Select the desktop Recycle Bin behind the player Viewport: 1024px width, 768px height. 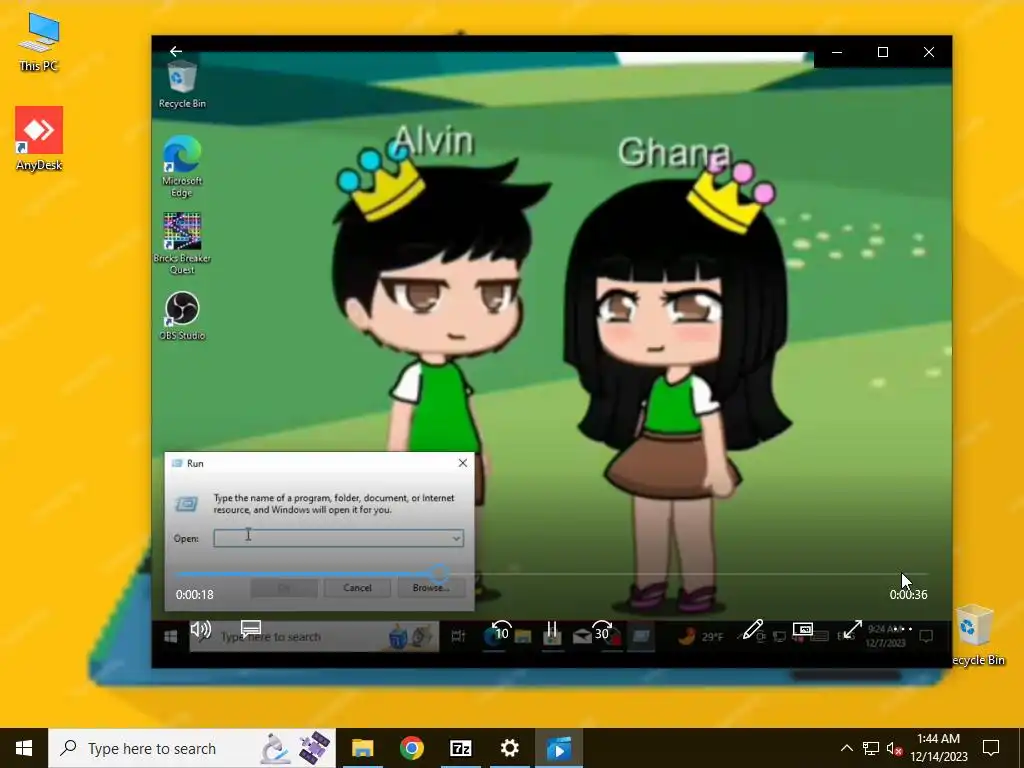978,635
